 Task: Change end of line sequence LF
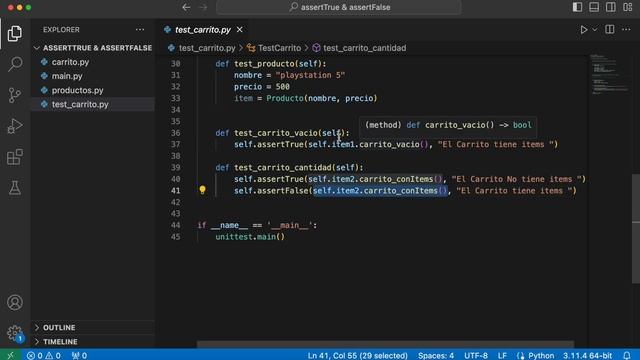pos(502,355)
